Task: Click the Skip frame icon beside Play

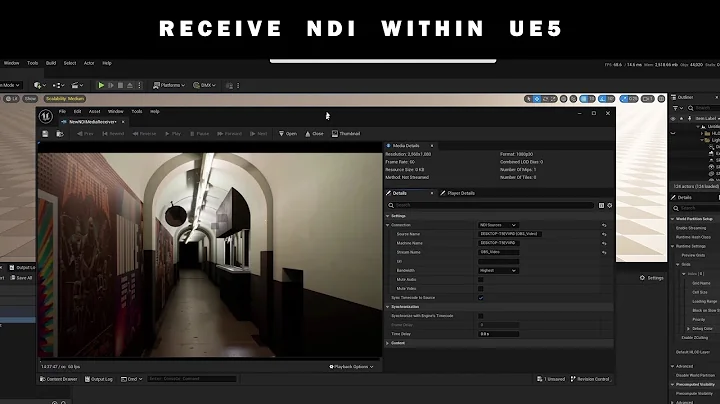Action: coord(111,85)
